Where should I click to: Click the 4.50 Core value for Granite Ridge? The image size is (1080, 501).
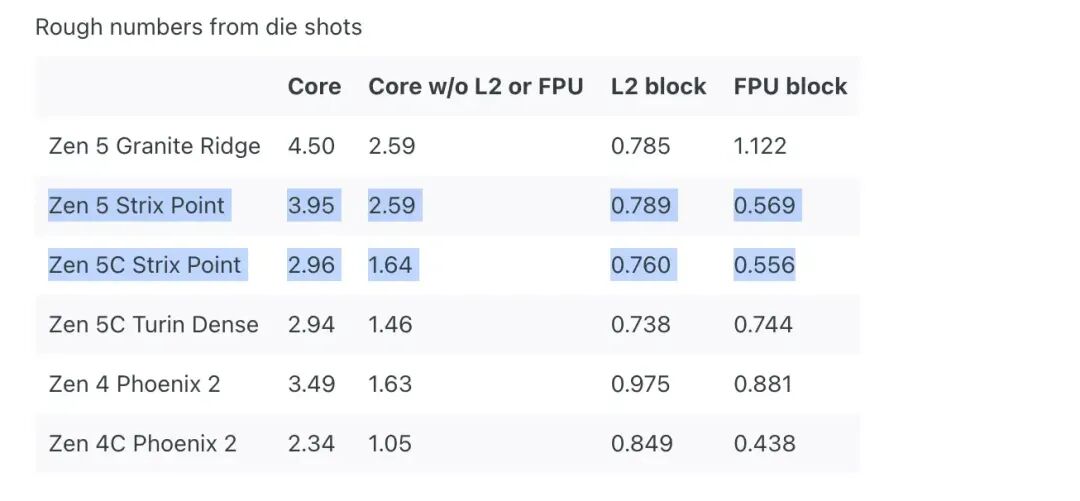pyautogui.click(x=311, y=146)
